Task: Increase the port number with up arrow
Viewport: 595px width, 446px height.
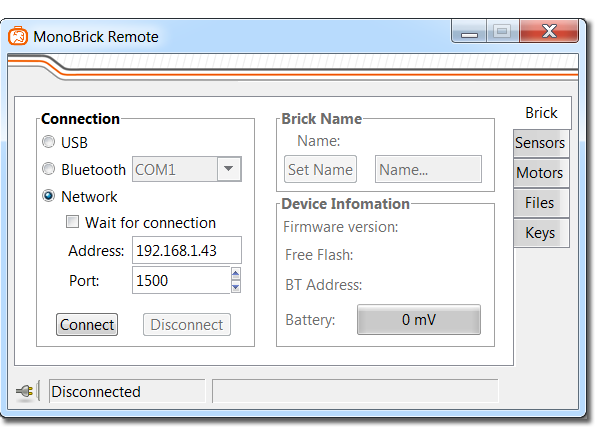Action: click(236, 274)
